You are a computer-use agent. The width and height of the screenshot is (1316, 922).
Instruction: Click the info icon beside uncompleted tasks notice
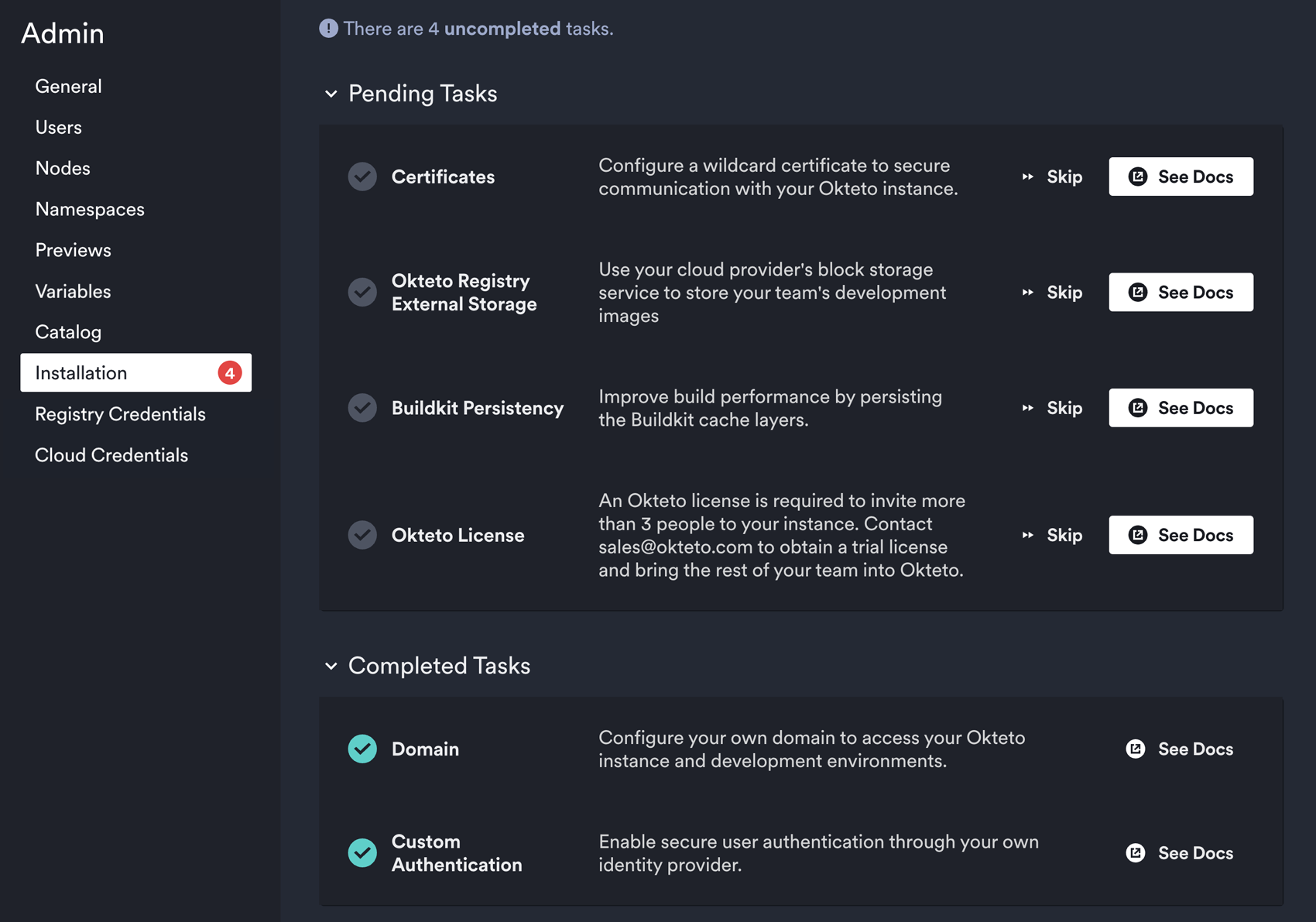(328, 29)
